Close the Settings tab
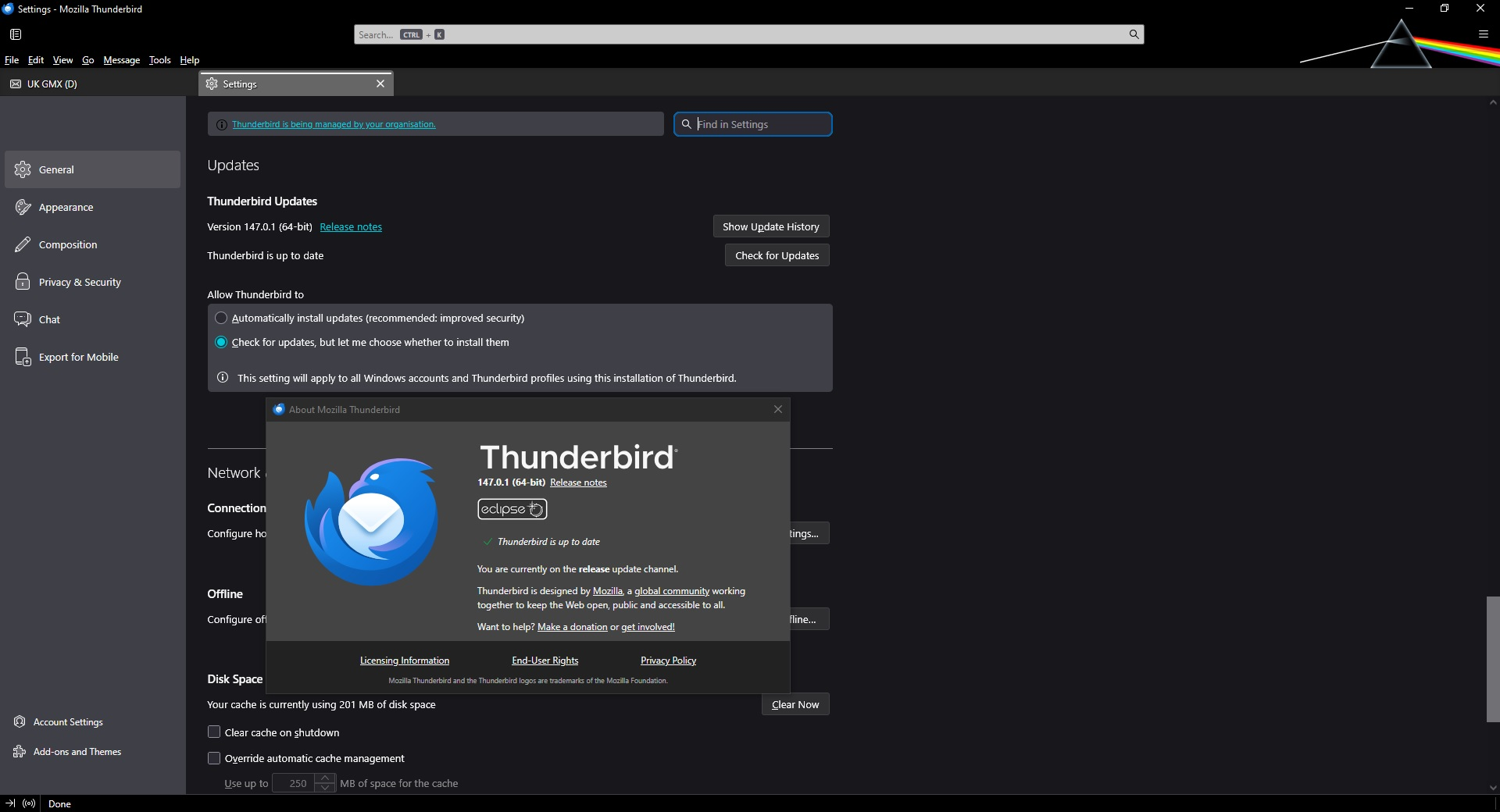The width and height of the screenshot is (1500, 812). 380,84
